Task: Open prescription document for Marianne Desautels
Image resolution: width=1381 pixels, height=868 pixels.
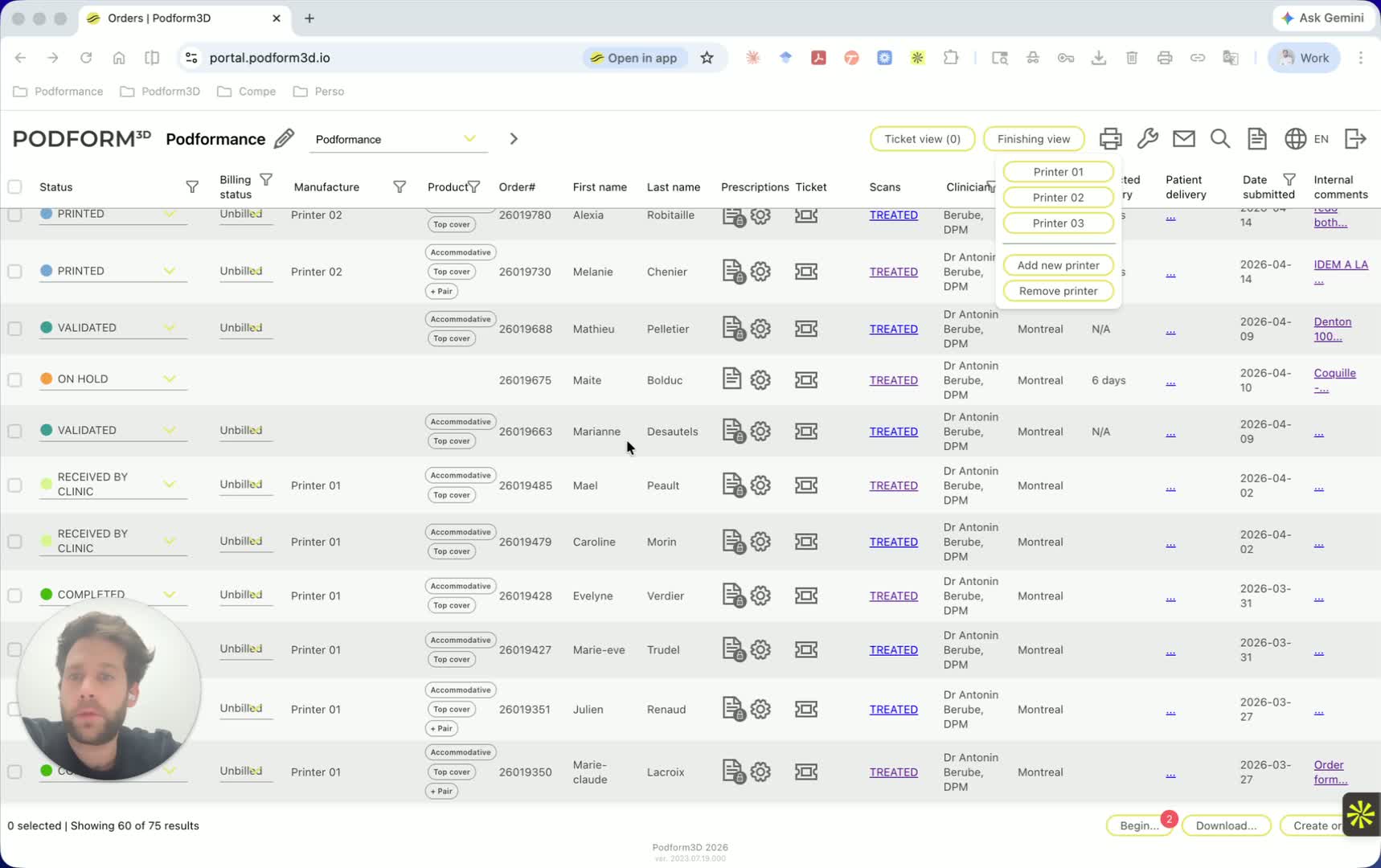Action: coord(733,432)
